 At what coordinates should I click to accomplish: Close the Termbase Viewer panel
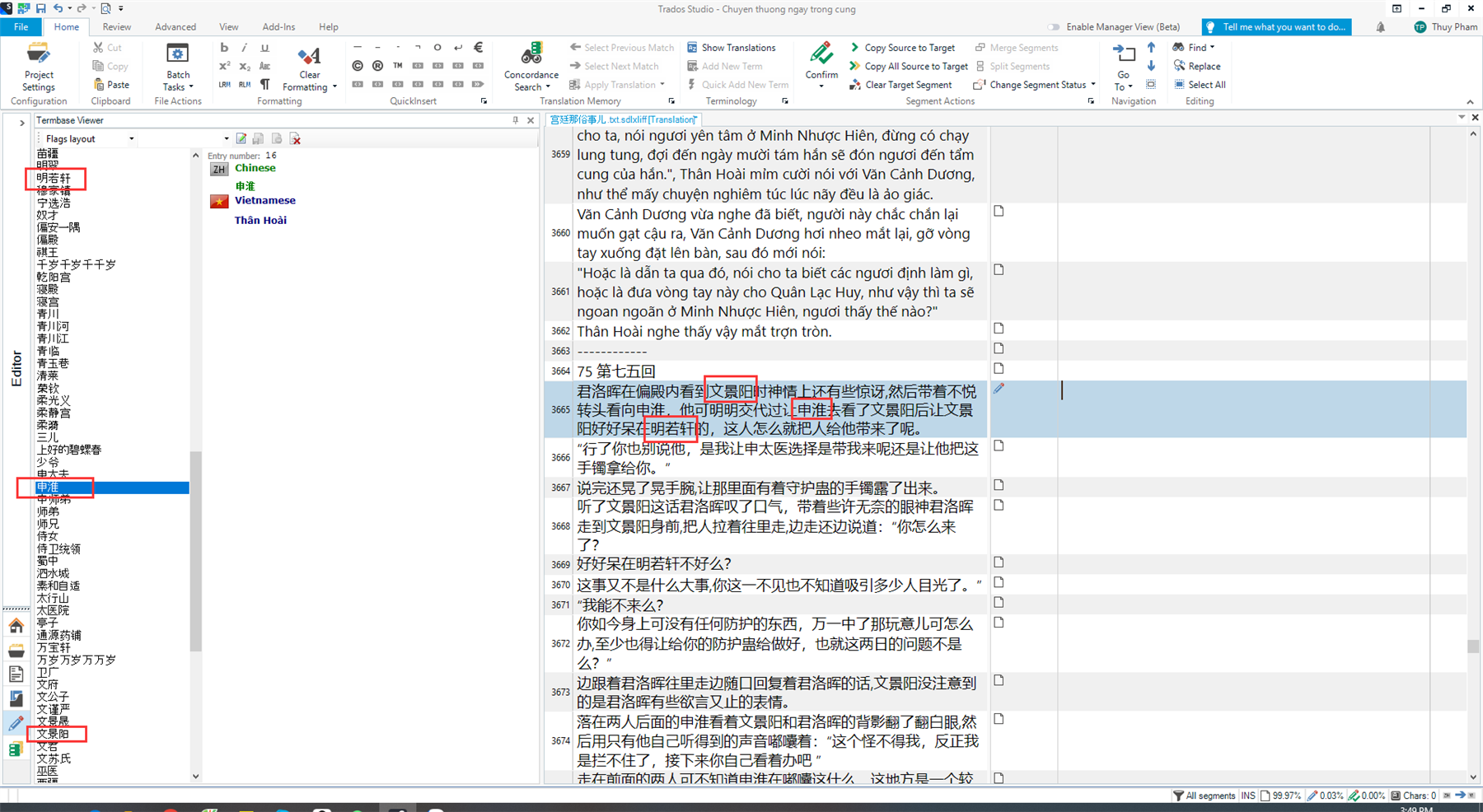click(531, 120)
